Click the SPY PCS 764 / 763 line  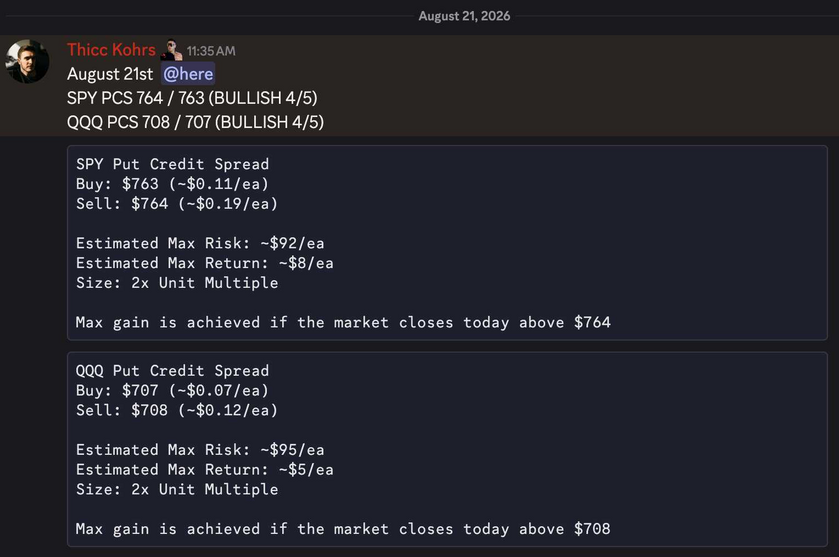192,98
